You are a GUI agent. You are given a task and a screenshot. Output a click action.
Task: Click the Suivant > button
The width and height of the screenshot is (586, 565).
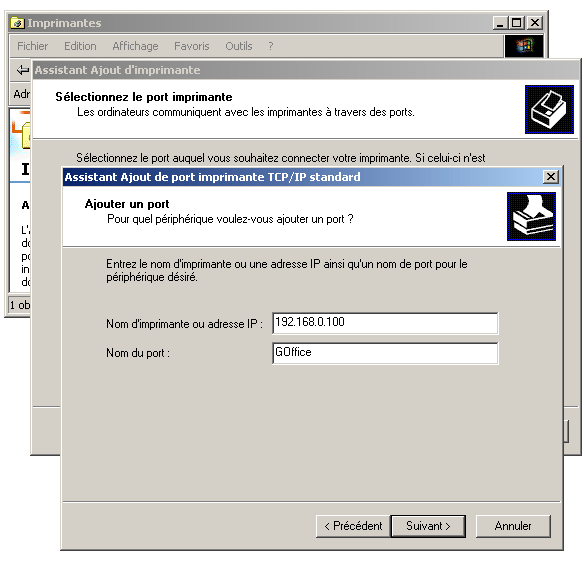(428, 526)
